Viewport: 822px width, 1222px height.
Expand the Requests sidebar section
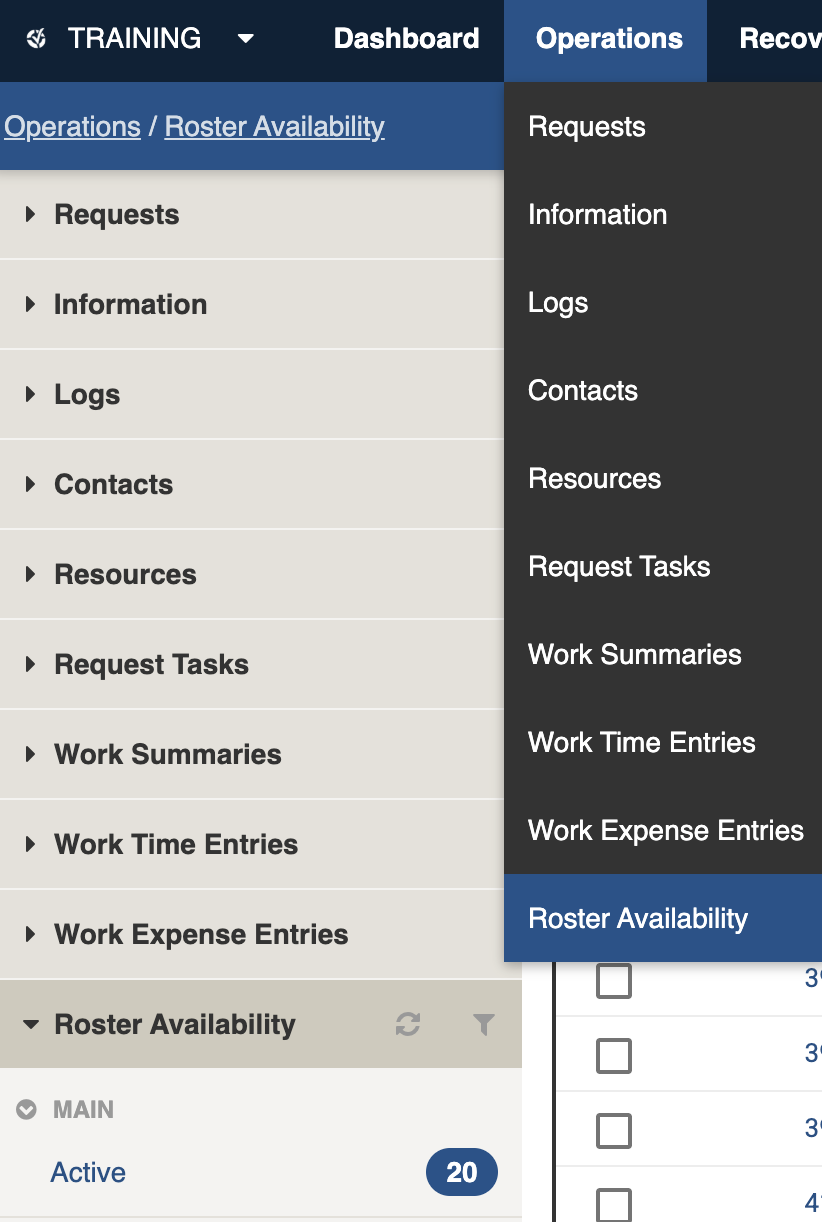pos(31,215)
